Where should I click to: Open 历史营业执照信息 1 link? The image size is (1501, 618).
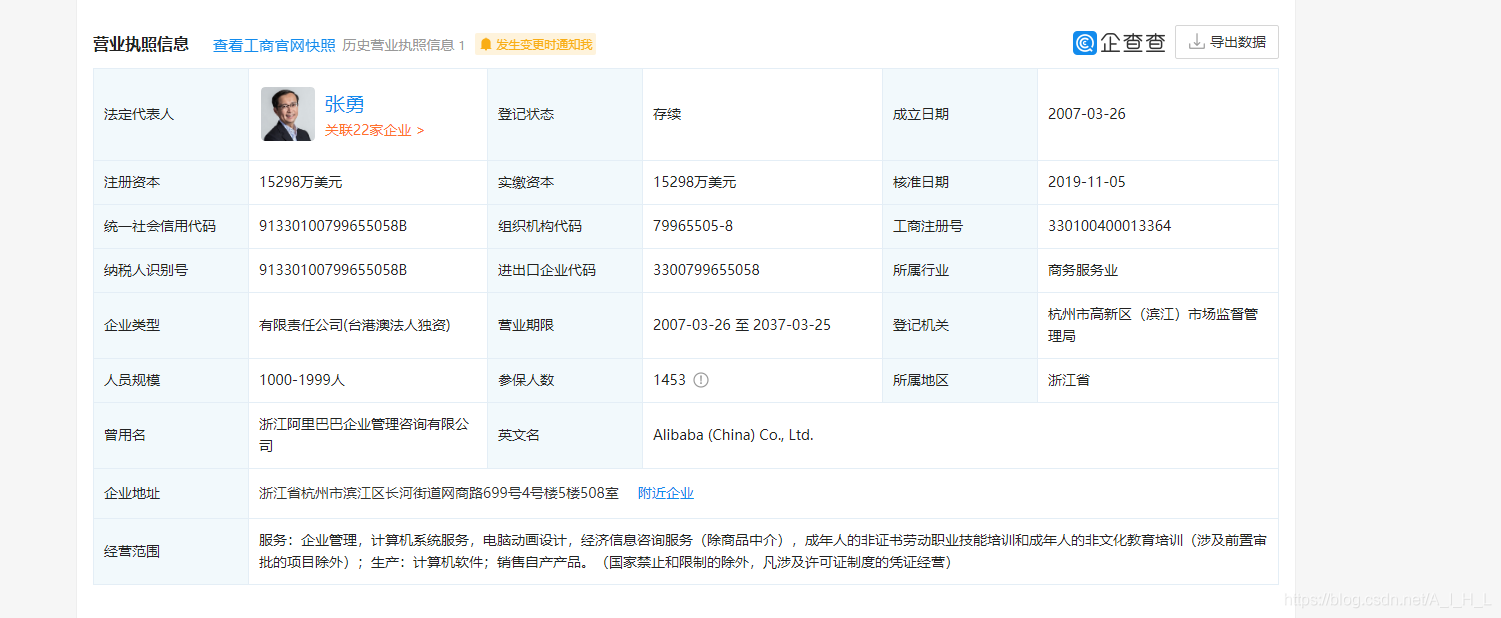(x=404, y=45)
